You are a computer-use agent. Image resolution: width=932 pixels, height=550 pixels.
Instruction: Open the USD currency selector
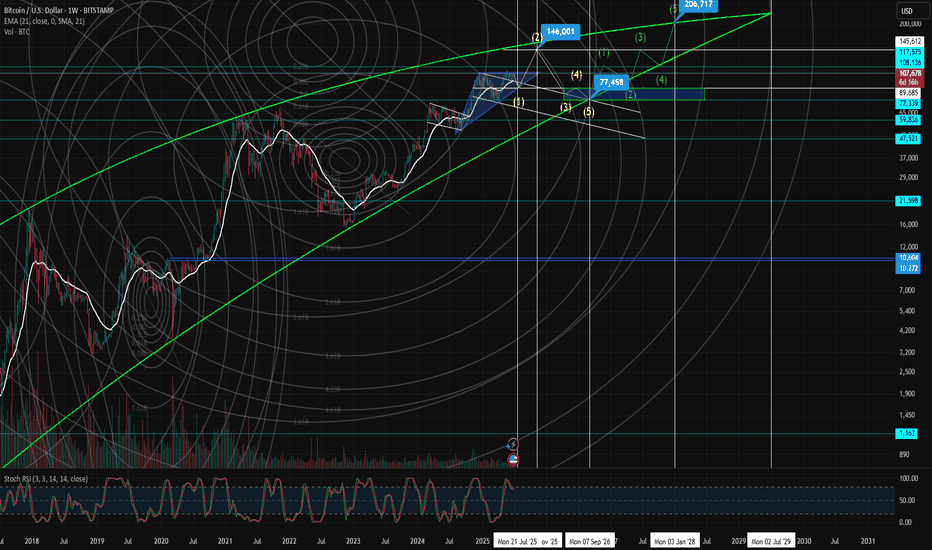pos(907,11)
